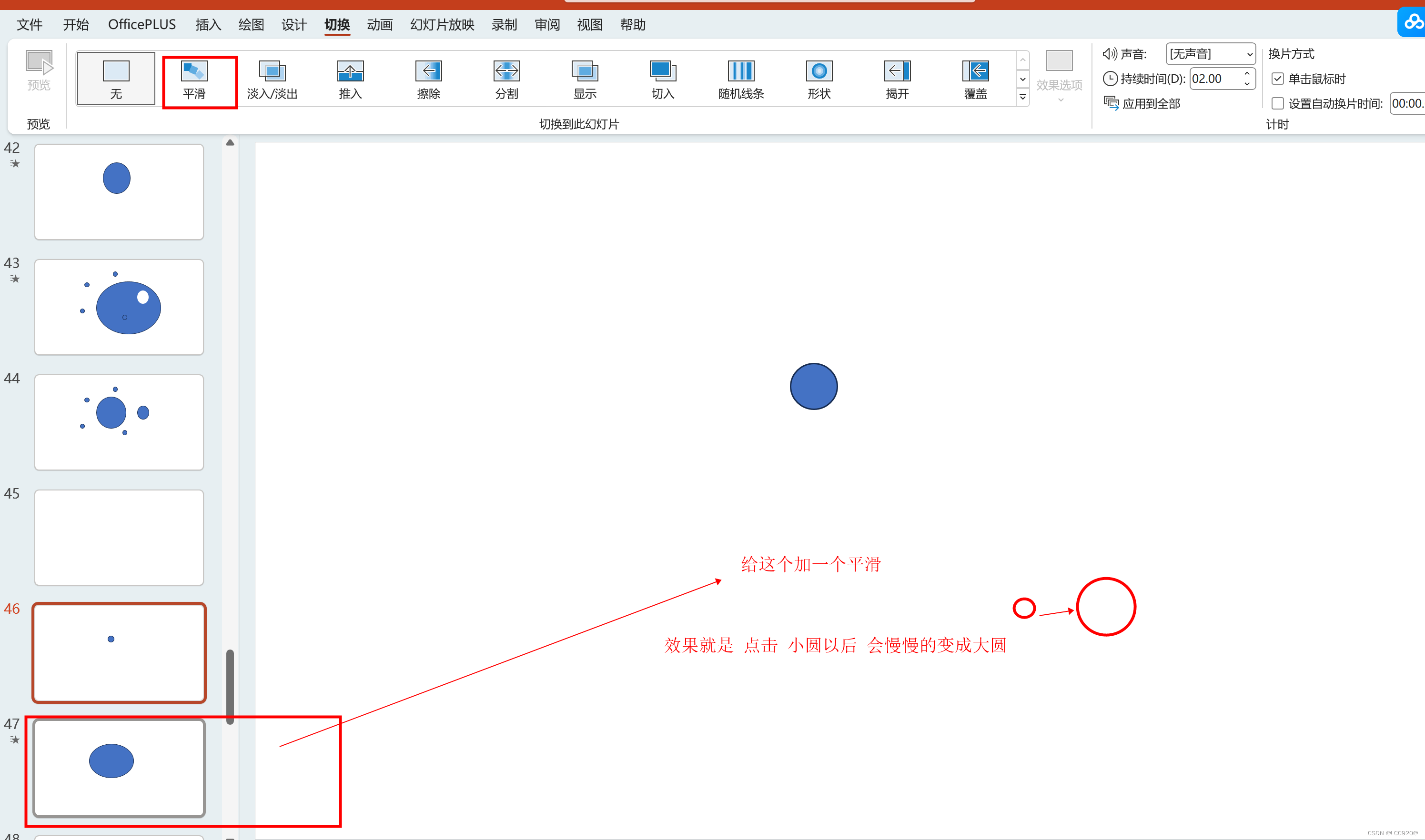Increase duration with the up stepper arrow
Screen dimensions: 1425x840
click(1247, 74)
